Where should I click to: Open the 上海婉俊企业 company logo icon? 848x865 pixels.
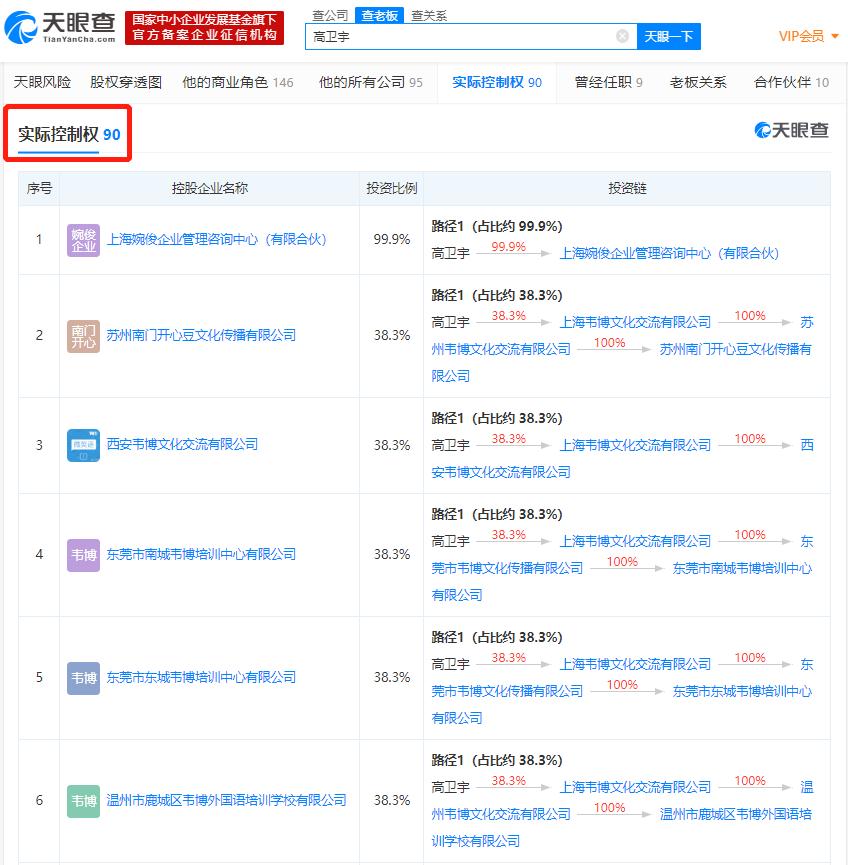tap(83, 240)
